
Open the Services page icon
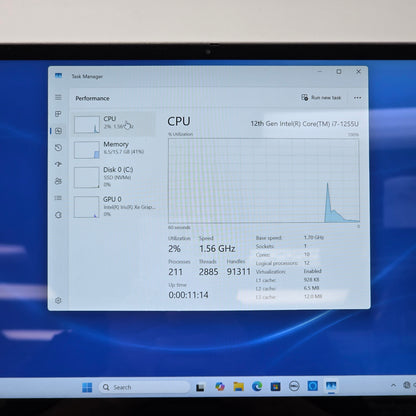click(x=58, y=215)
